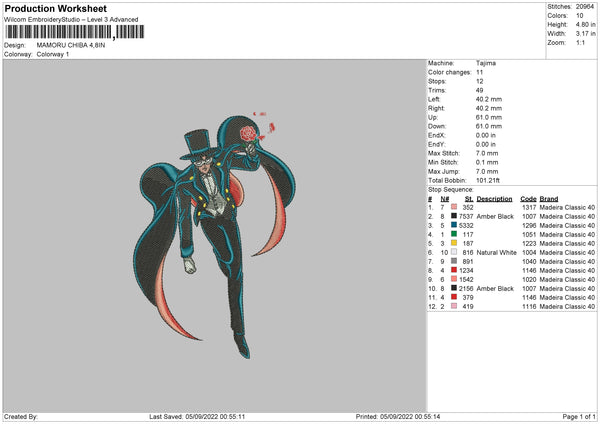Click the red swatch in the 379-stitch row
This screenshot has height=424, width=600.
454,297
